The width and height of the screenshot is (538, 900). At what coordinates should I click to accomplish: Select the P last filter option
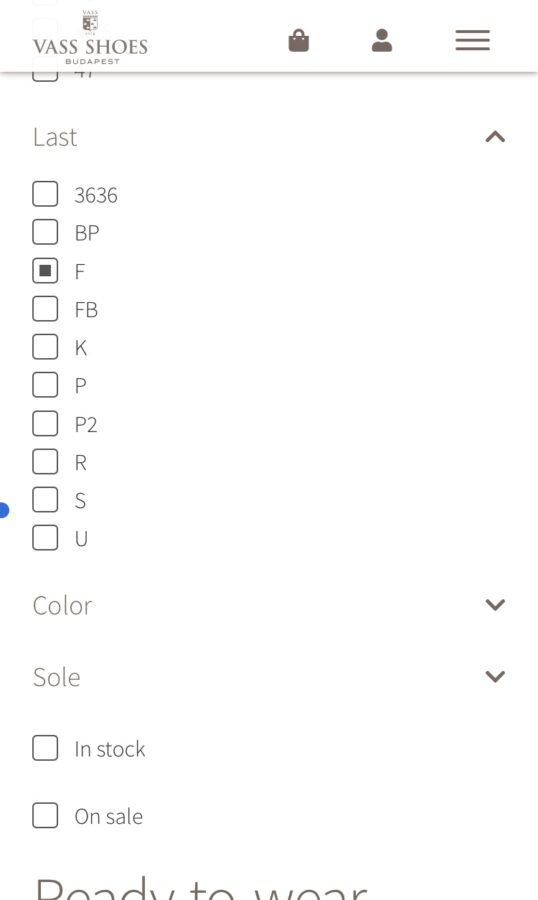45,385
